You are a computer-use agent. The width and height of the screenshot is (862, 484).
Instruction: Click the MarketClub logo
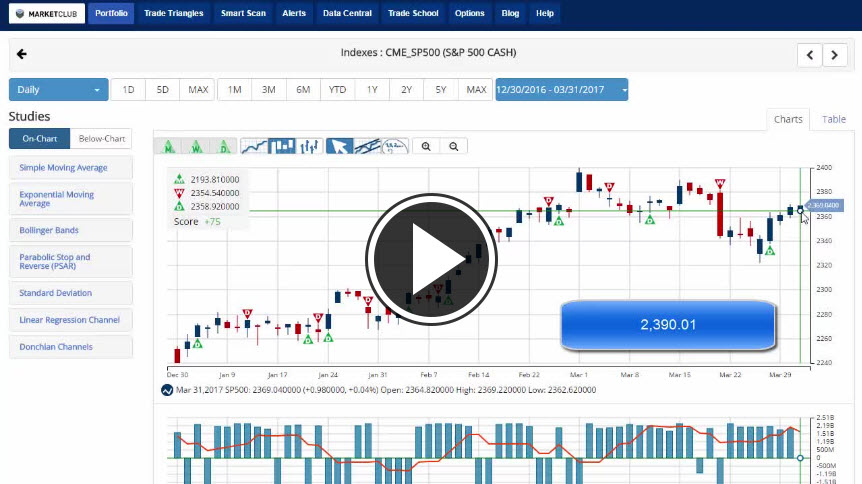47,13
